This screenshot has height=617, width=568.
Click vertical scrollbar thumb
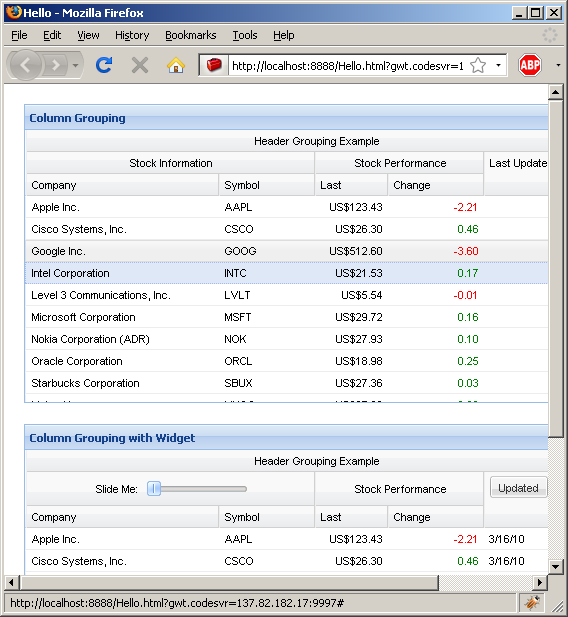click(x=555, y=269)
